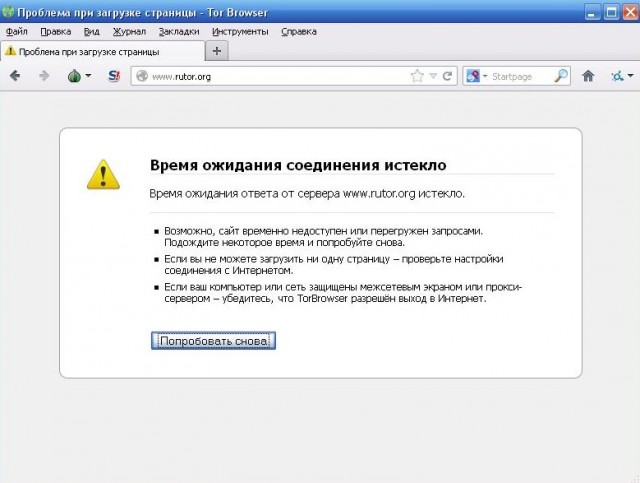640x483 pixels.
Task: Click the address bar showing www.rutor.org
Action: [x=270, y=76]
